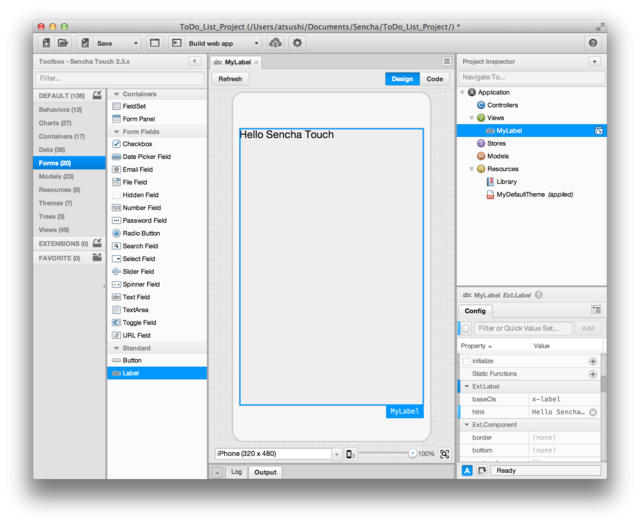
Task: Click the Open Project folder icon
Action: point(63,43)
